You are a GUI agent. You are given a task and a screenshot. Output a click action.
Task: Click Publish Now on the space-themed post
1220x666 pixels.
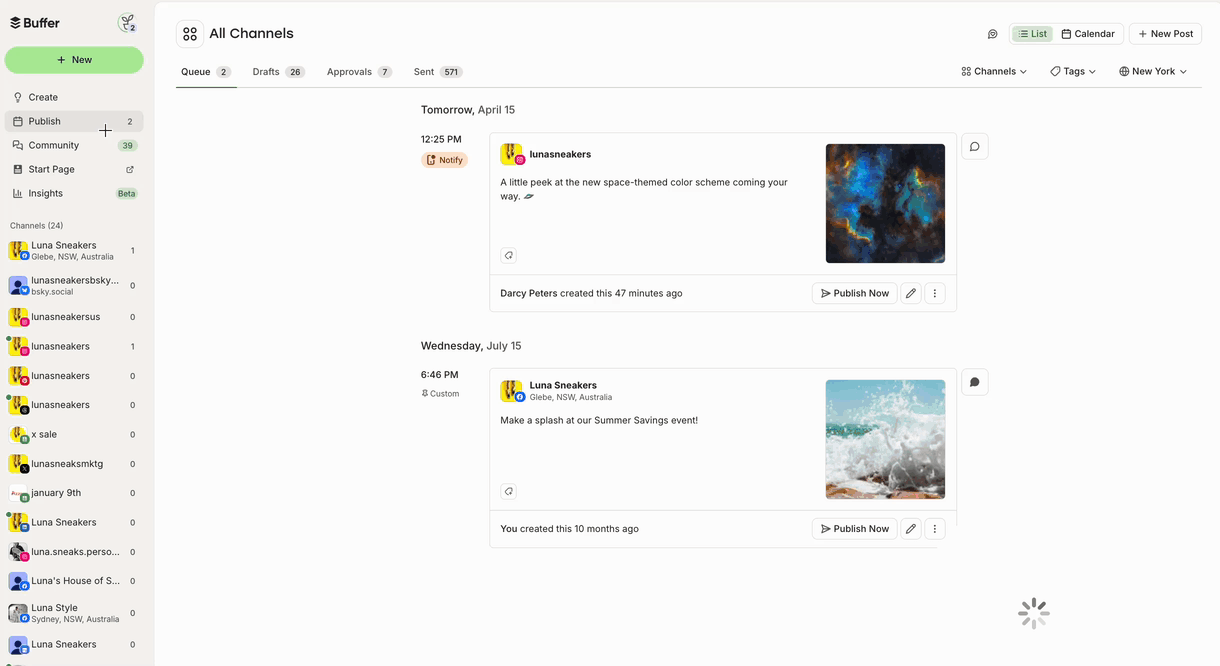click(854, 293)
